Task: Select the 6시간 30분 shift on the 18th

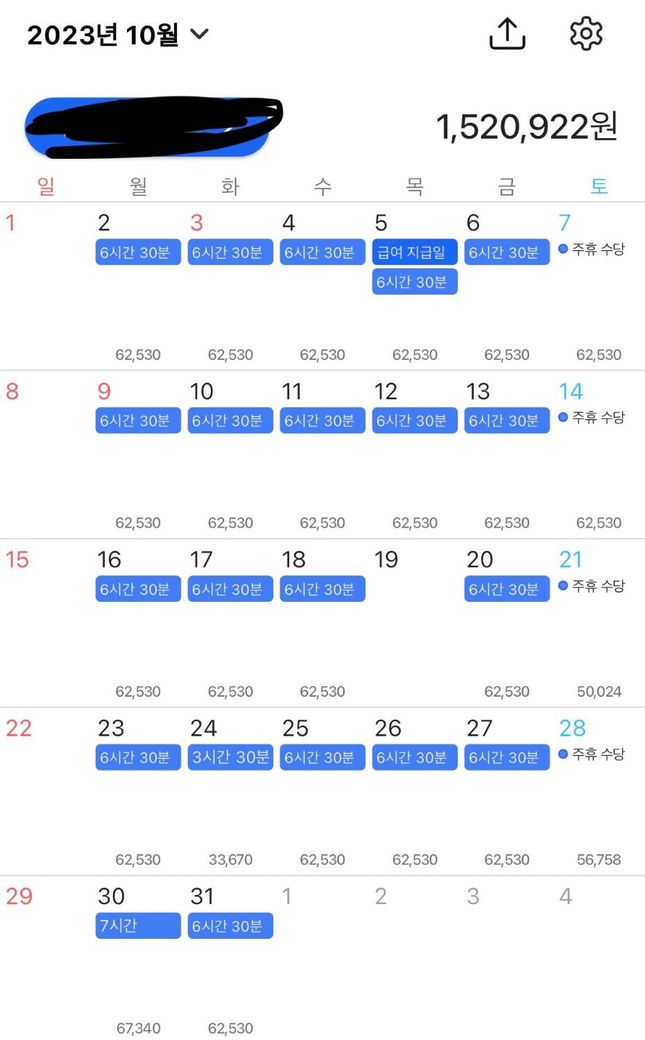Action: coord(322,589)
